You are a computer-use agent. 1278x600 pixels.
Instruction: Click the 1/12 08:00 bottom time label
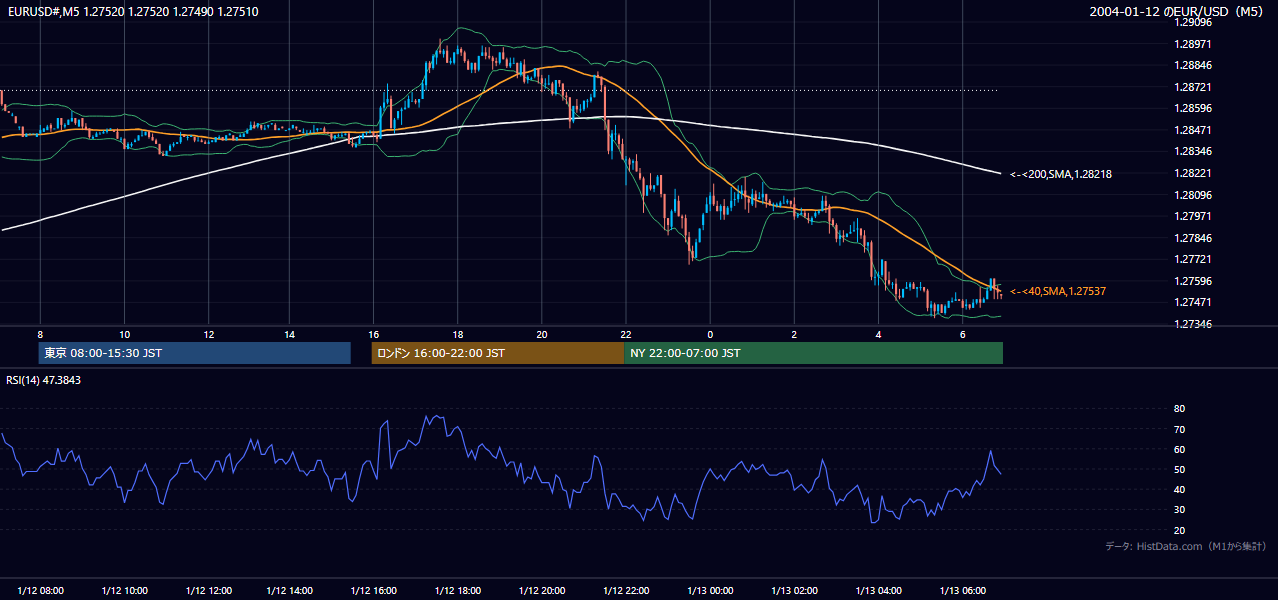point(41,590)
